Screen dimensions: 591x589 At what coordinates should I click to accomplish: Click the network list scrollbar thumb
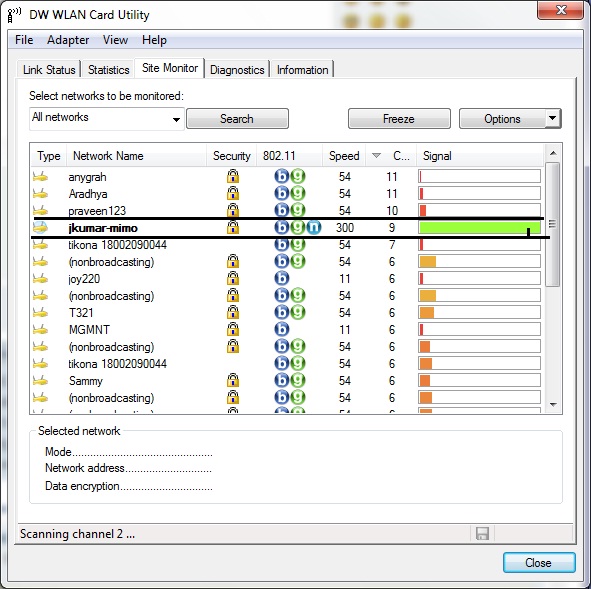click(x=553, y=224)
